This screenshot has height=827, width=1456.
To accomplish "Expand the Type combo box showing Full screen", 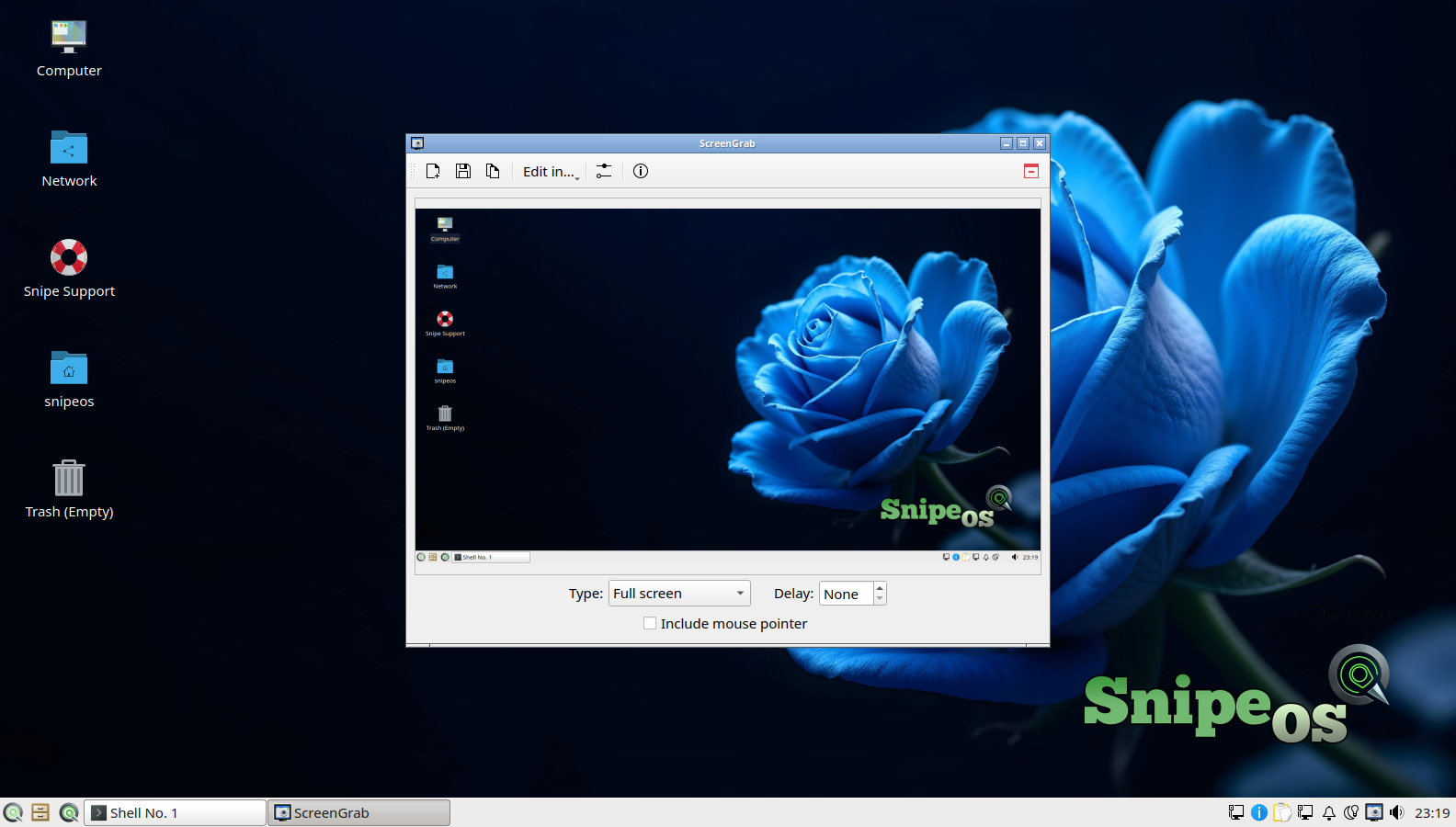I will [679, 594].
